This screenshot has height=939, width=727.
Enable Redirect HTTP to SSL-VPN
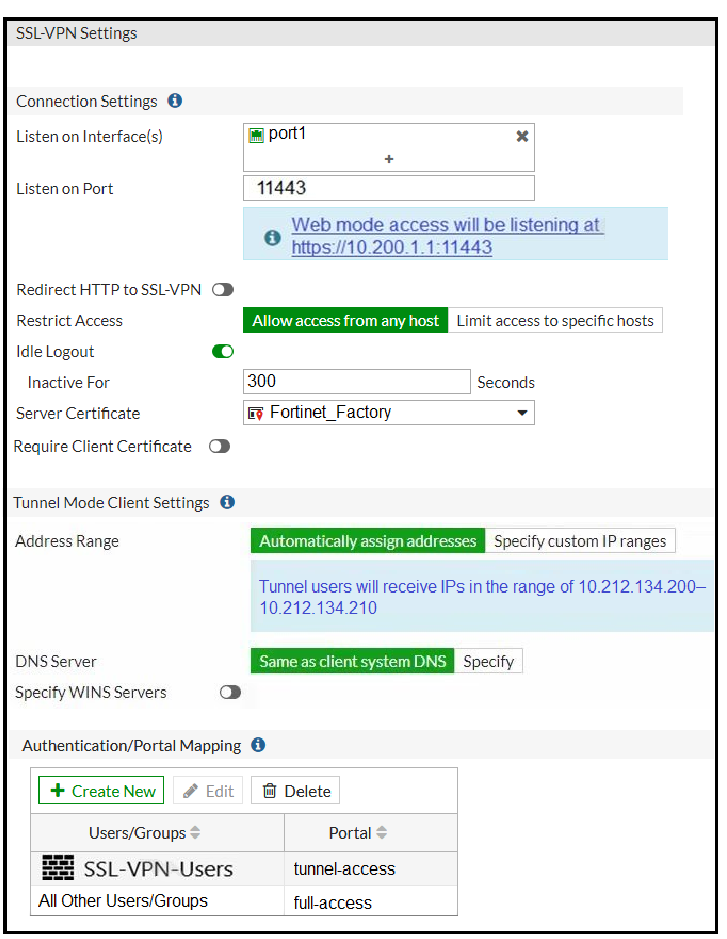click(x=222, y=290)
